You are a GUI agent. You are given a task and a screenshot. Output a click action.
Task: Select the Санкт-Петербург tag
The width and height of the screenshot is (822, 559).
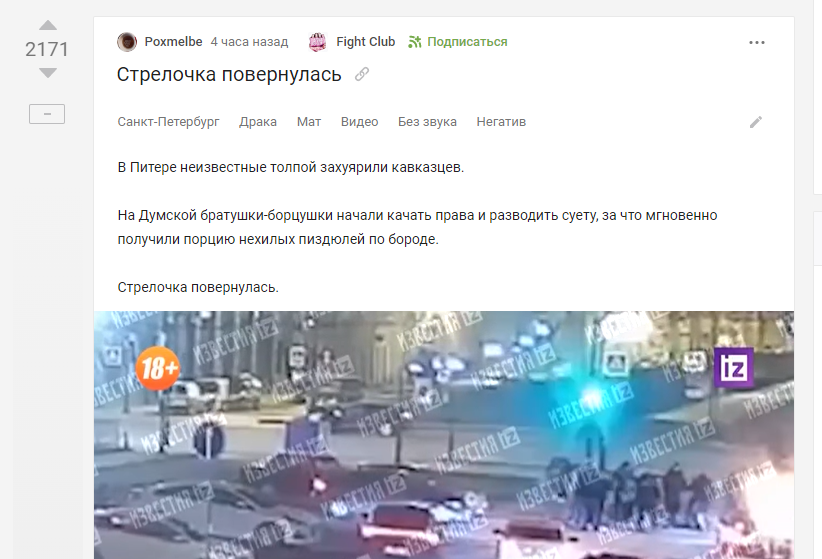point(168,122)
